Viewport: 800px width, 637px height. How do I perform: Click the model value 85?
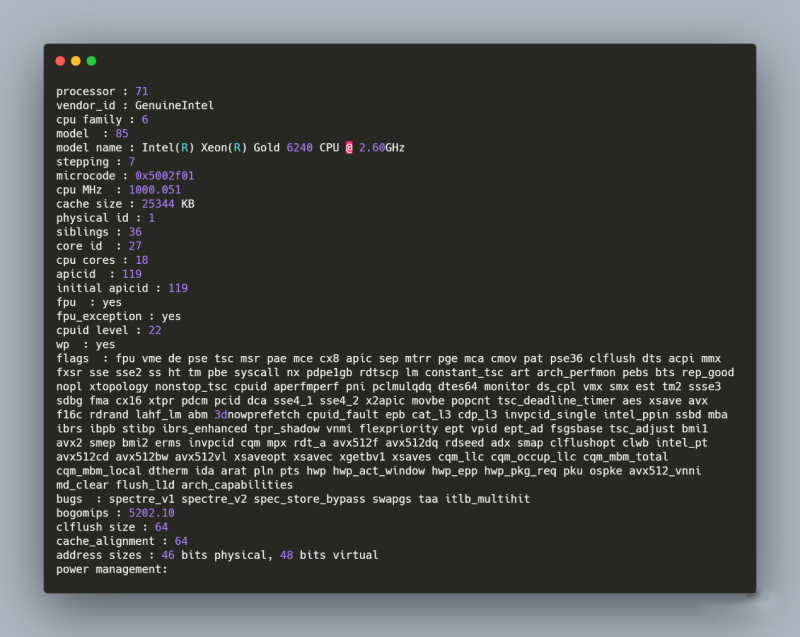[122, 134]
